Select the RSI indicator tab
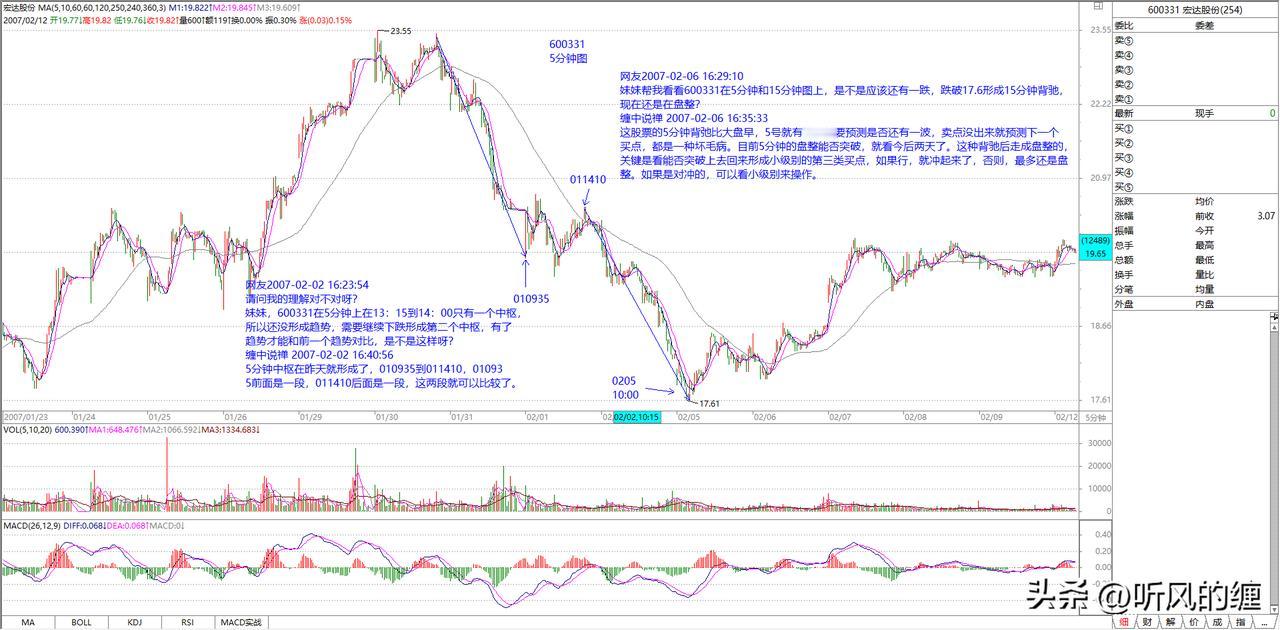The width and height of the screenshot is (1280, 630). 187,622
